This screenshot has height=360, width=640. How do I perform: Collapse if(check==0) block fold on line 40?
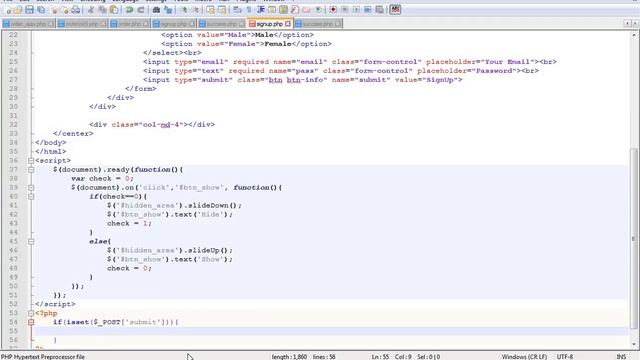(x=31, y=197)
